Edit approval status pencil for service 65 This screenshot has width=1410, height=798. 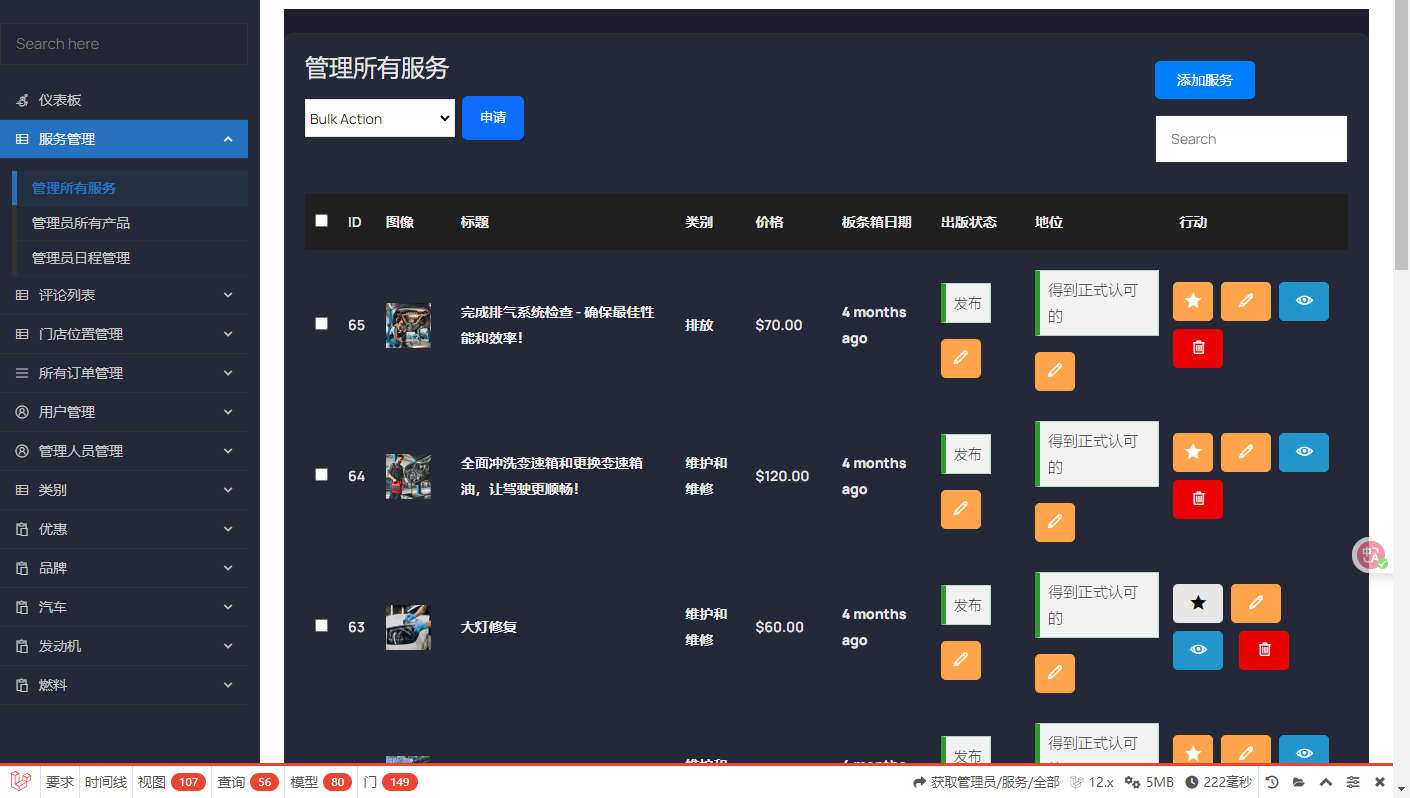[x=1055, y=371]
